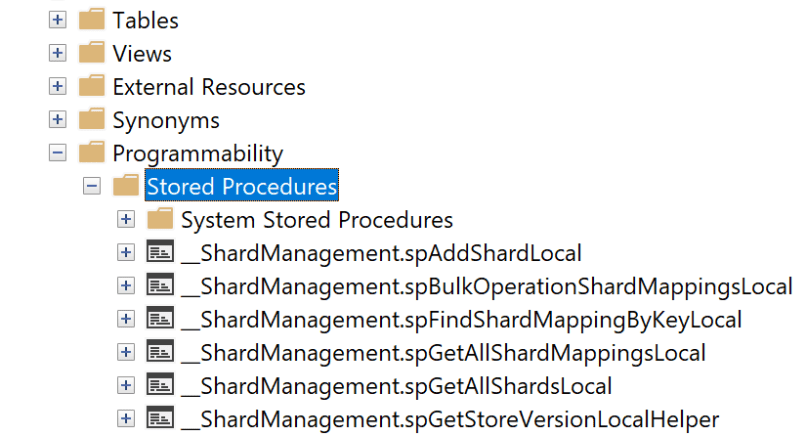Click the Synonyms folder icon
Viewport: 807px width, 436px height.
91,120
